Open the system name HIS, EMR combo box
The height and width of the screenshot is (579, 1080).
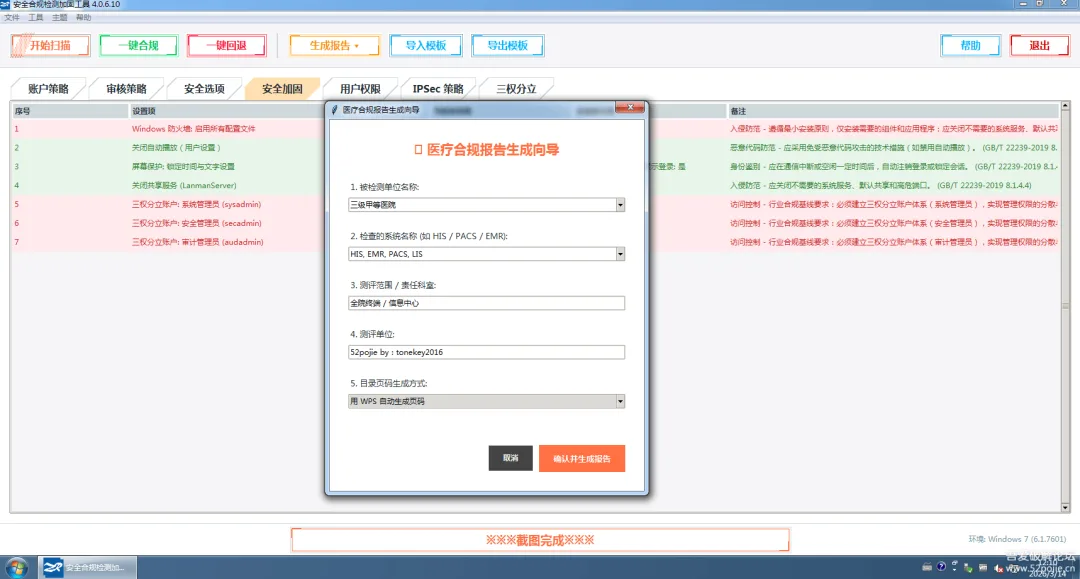[x=620, y=254]
